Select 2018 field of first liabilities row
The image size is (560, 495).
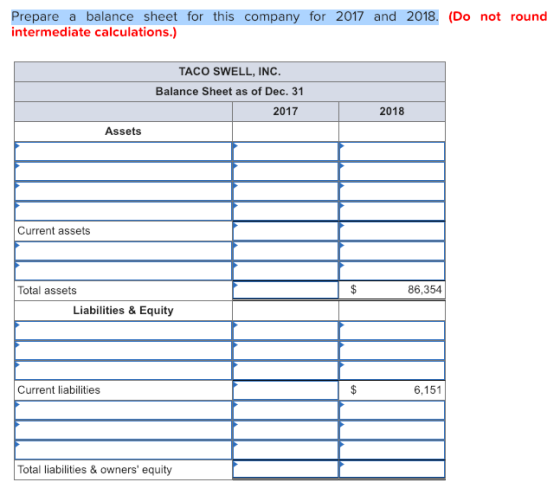pyautogui.click(x=392, y=331)
